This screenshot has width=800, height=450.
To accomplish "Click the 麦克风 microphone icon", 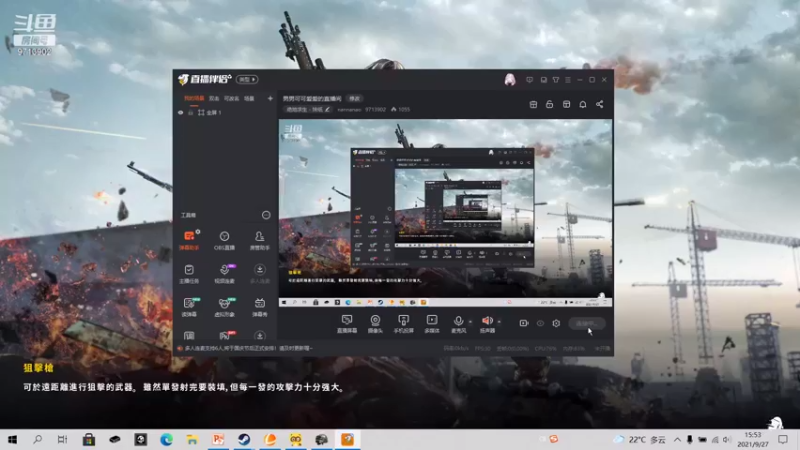I will 458,323.
